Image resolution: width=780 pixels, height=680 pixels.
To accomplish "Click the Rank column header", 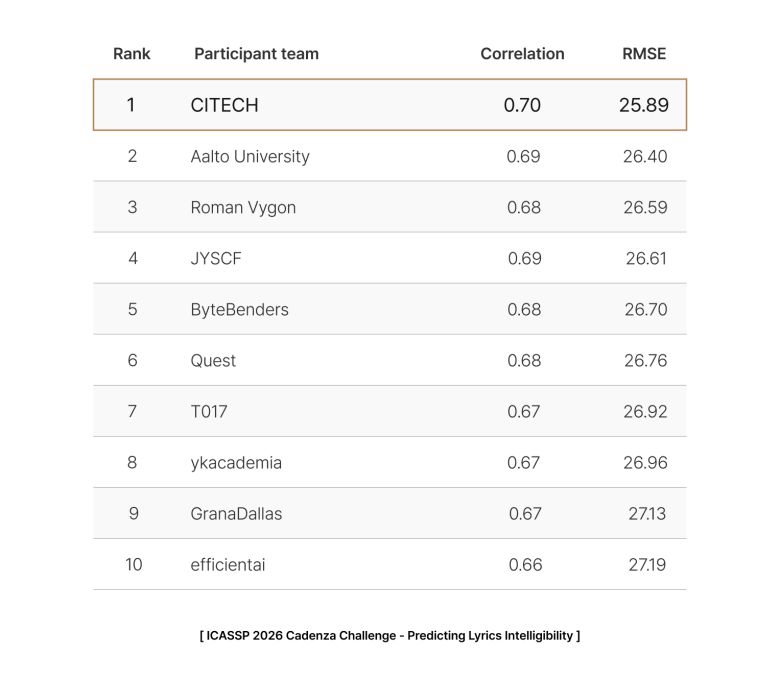I will tap(132, 54).
